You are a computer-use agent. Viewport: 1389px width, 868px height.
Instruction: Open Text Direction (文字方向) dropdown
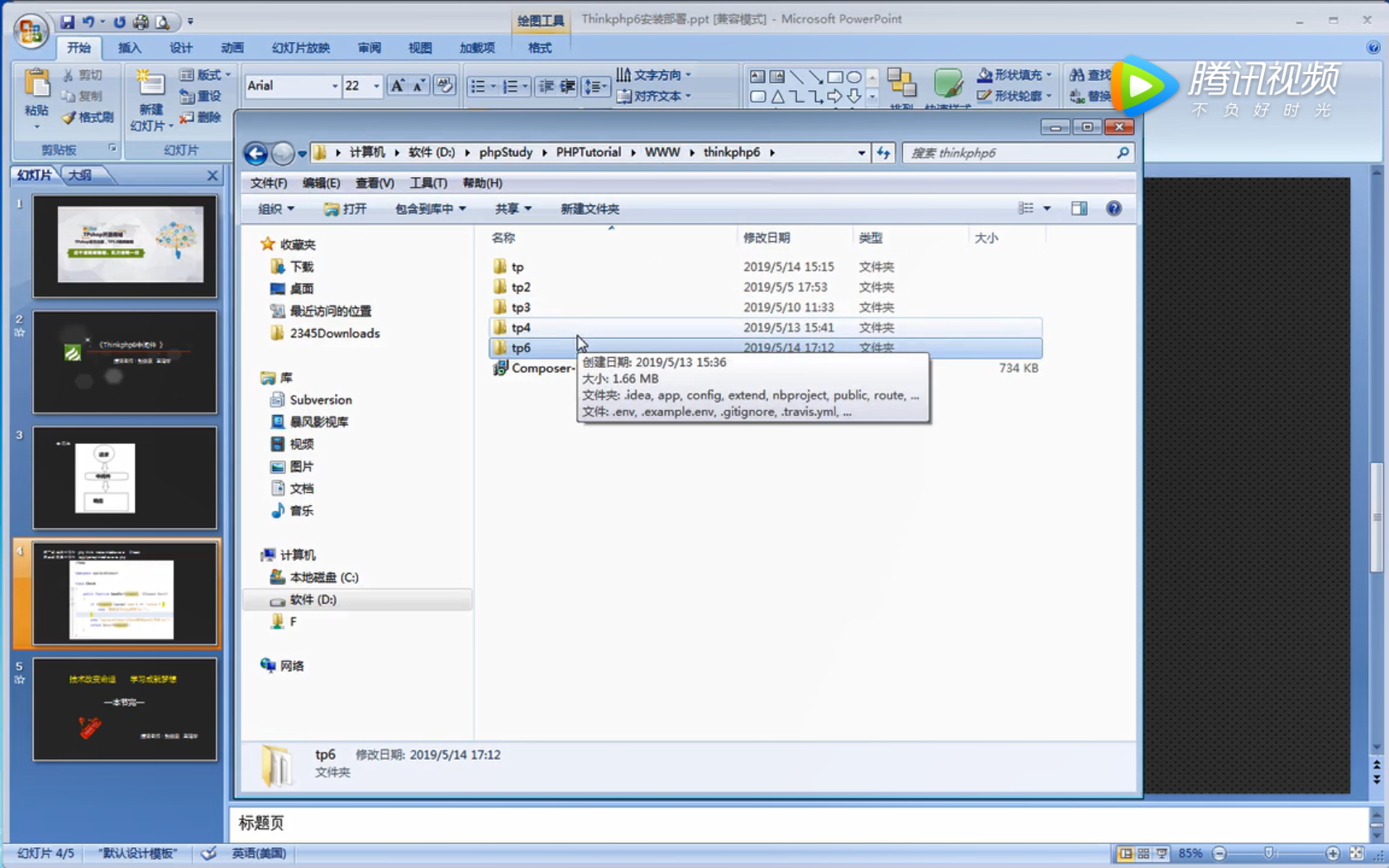click(653, 74)
